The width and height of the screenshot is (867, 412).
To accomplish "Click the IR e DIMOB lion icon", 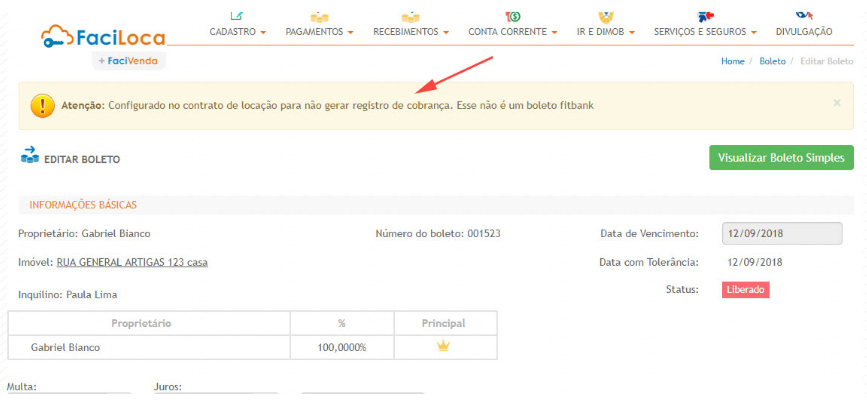I will click(x=604, y=16).
